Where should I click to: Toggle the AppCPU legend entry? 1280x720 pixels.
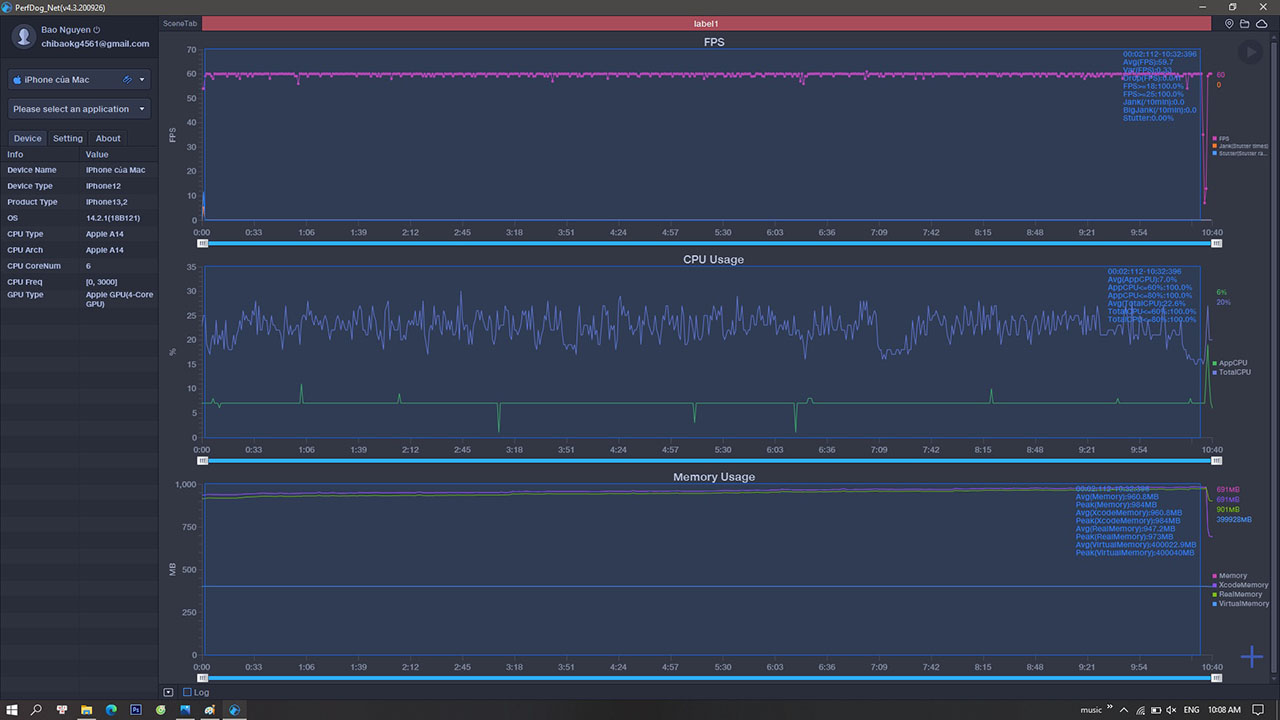(x=1230, y=363)
